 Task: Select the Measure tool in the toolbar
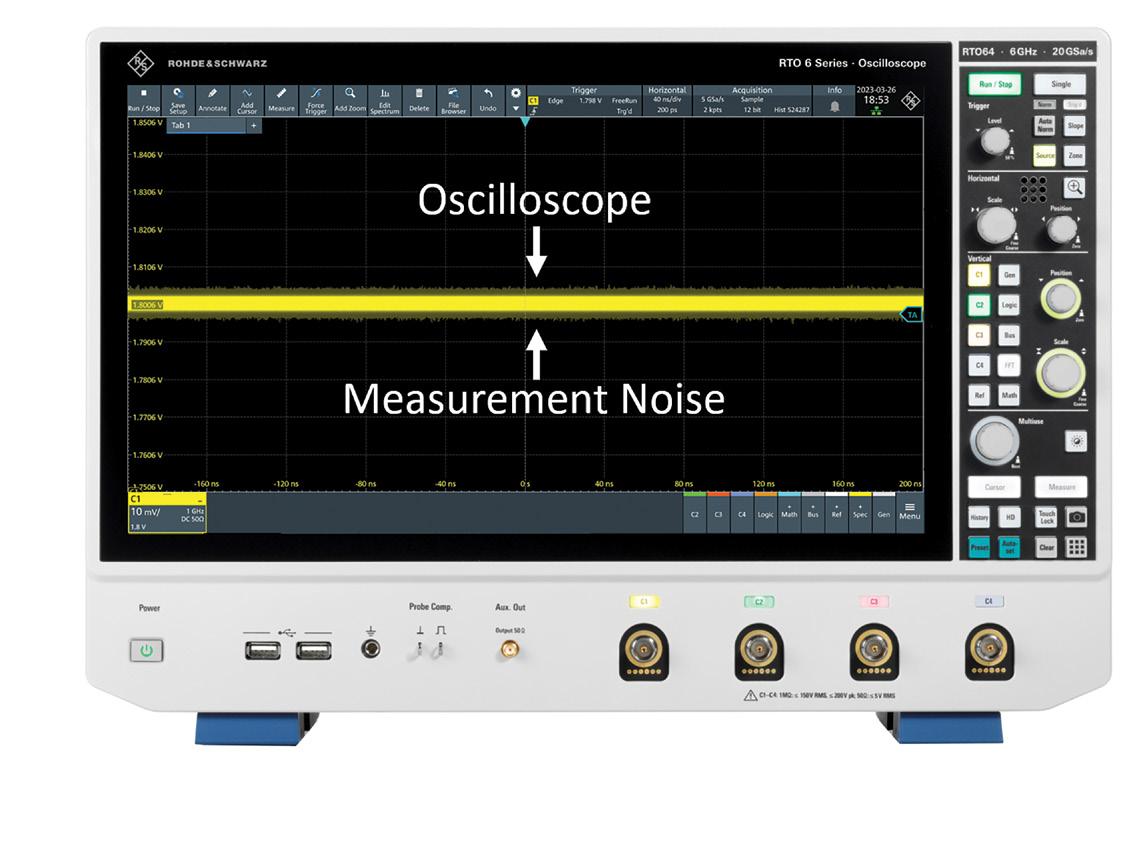click(x=281, y=100)
